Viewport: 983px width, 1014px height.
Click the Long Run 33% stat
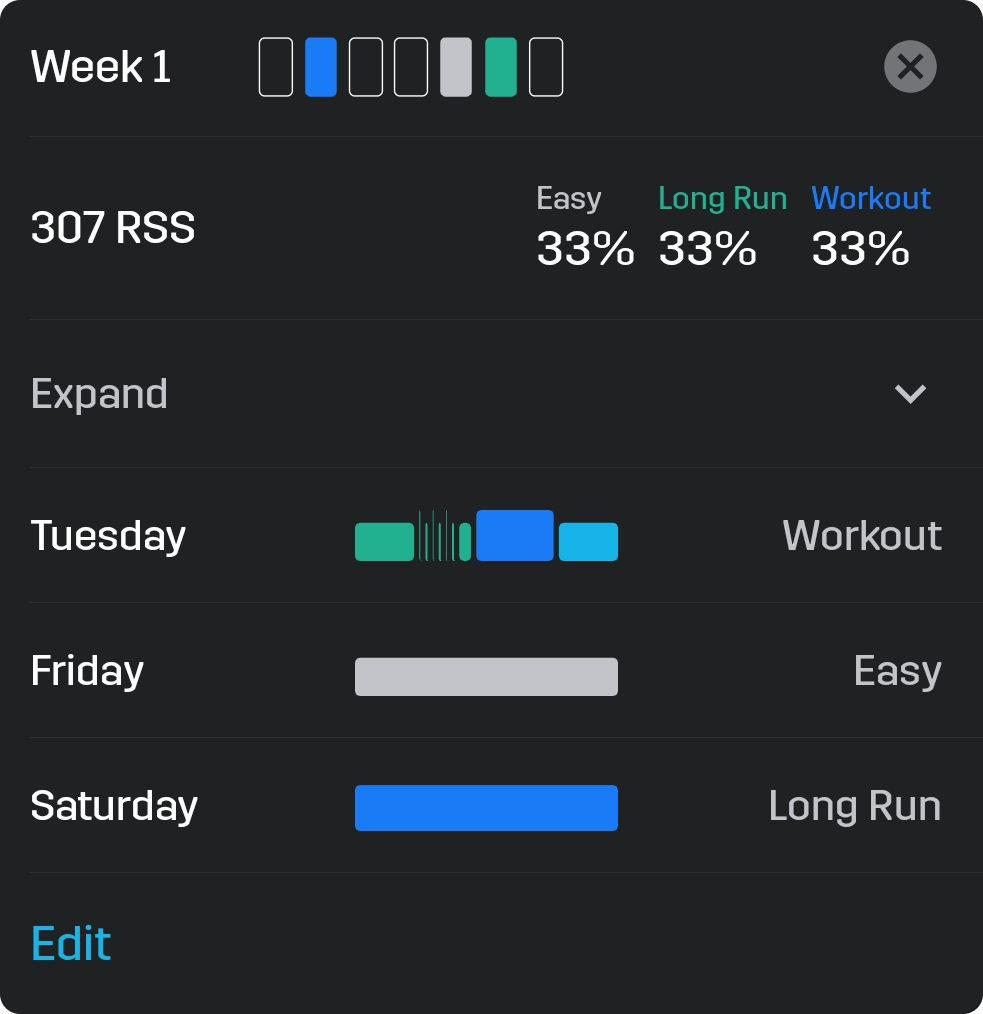pos(722,225)
